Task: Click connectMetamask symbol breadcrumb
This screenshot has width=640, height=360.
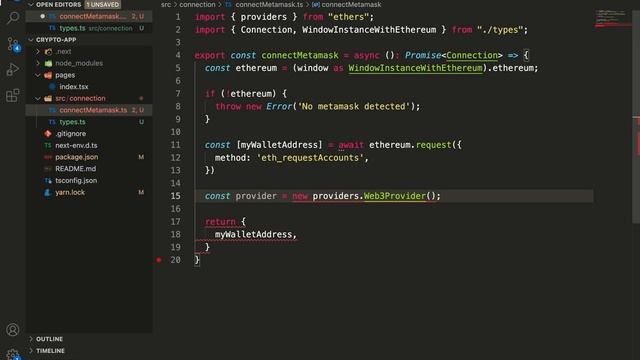Action: tap(351, 4)
